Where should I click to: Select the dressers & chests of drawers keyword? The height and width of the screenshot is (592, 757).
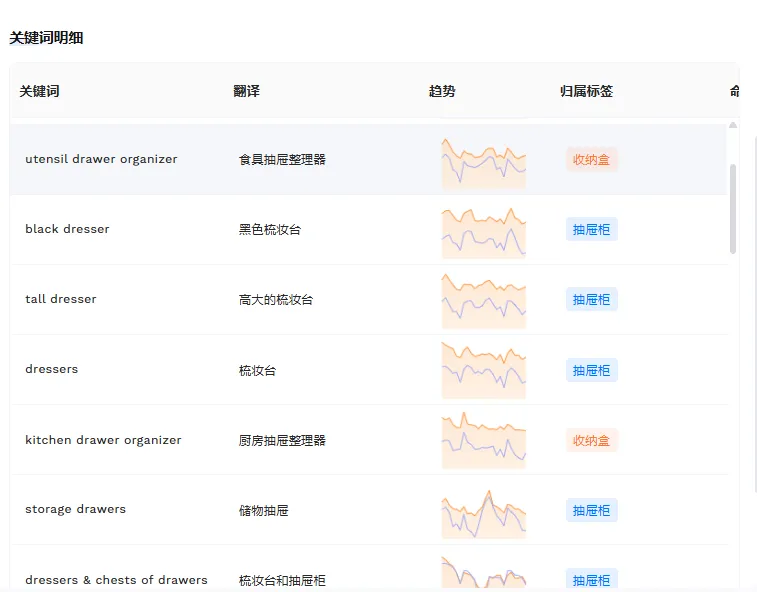click(x=116, y=579)
